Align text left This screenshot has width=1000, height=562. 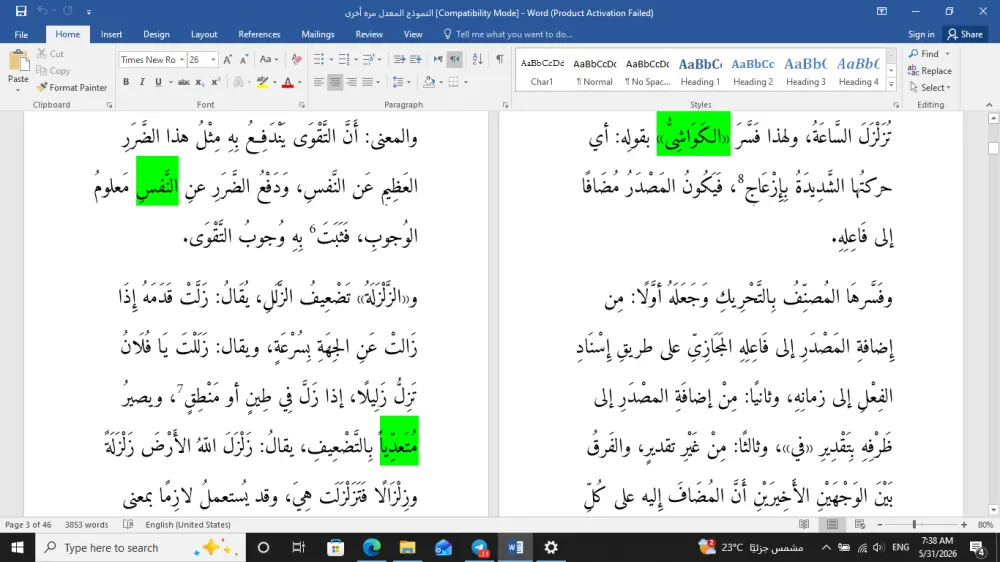[x=318, y=82]
